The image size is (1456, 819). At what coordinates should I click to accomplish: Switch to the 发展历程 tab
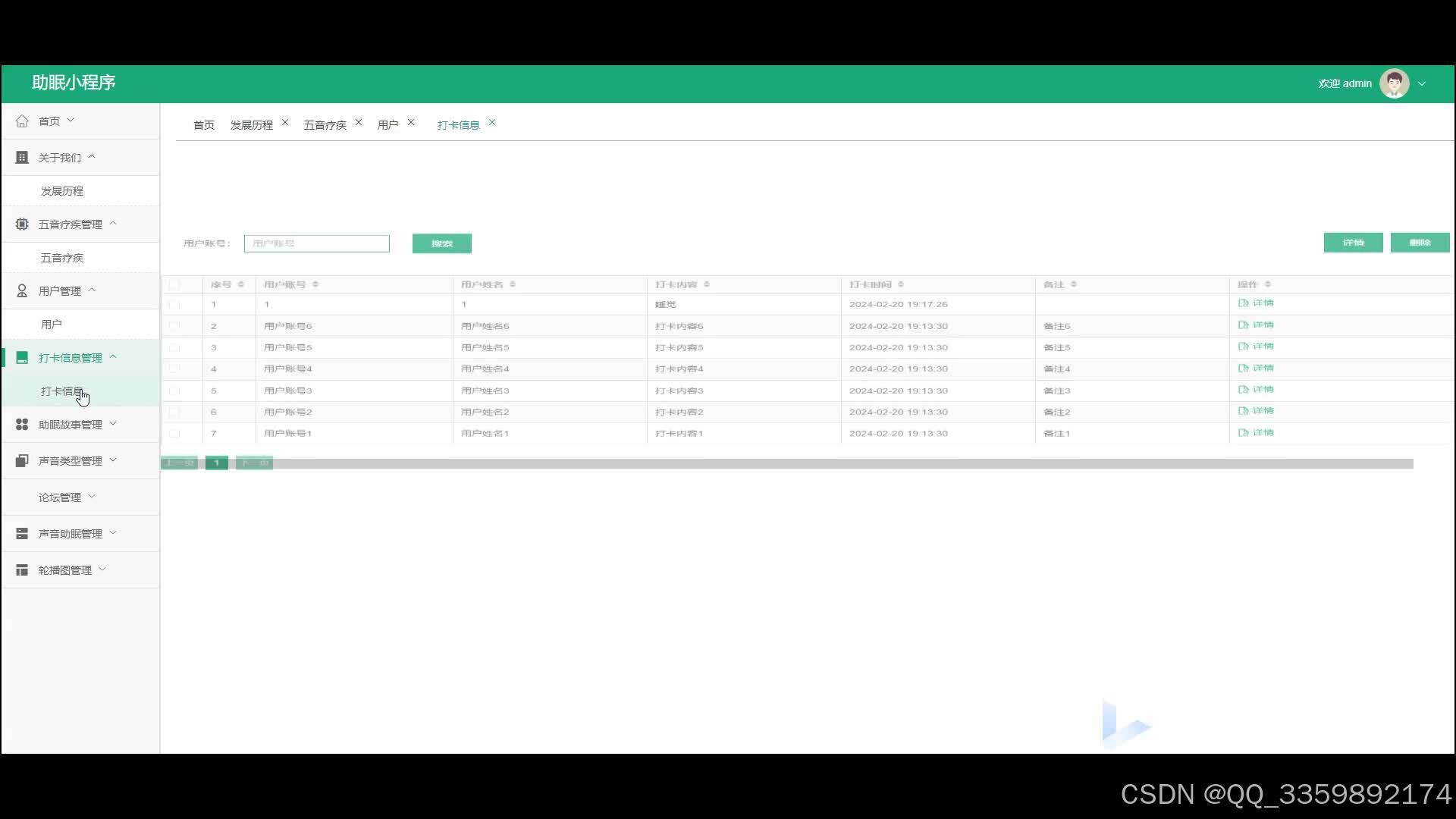point(252,125)
